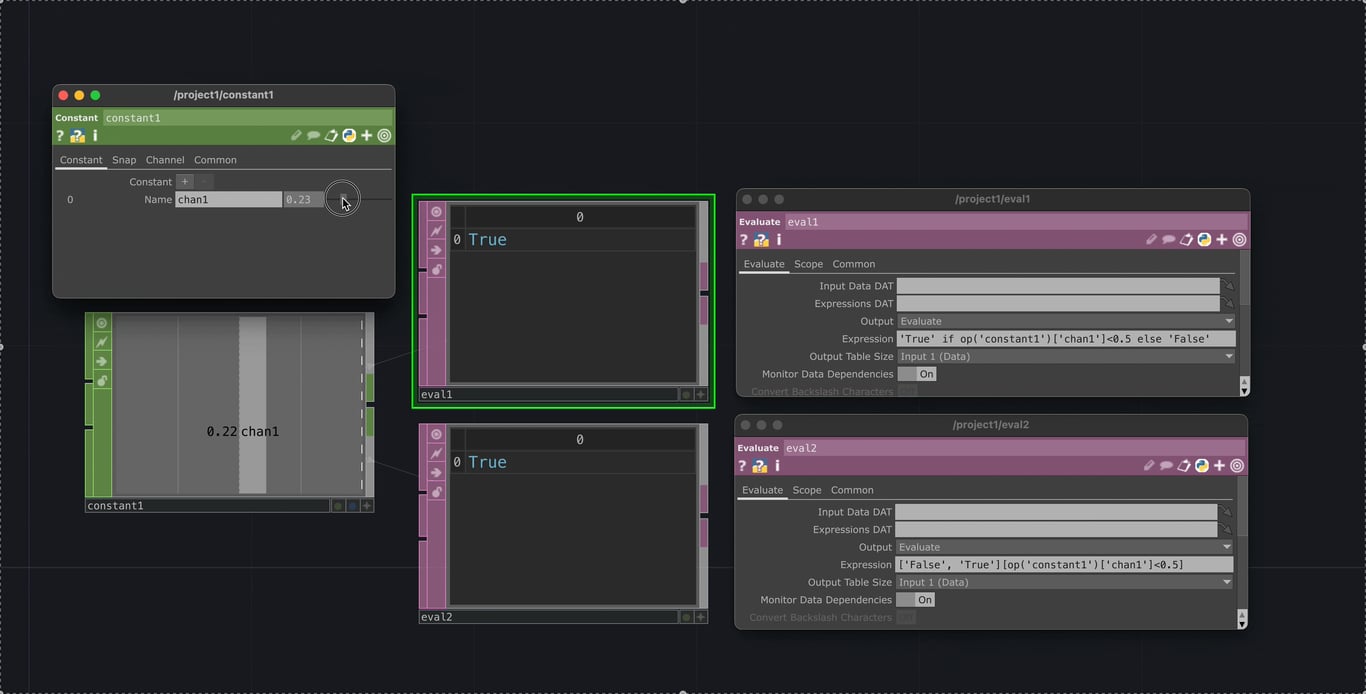Viewport: 1366px width, 694px height.
Task: Click the chan1 value slider knob in constant1
Action: pos(344,199)
